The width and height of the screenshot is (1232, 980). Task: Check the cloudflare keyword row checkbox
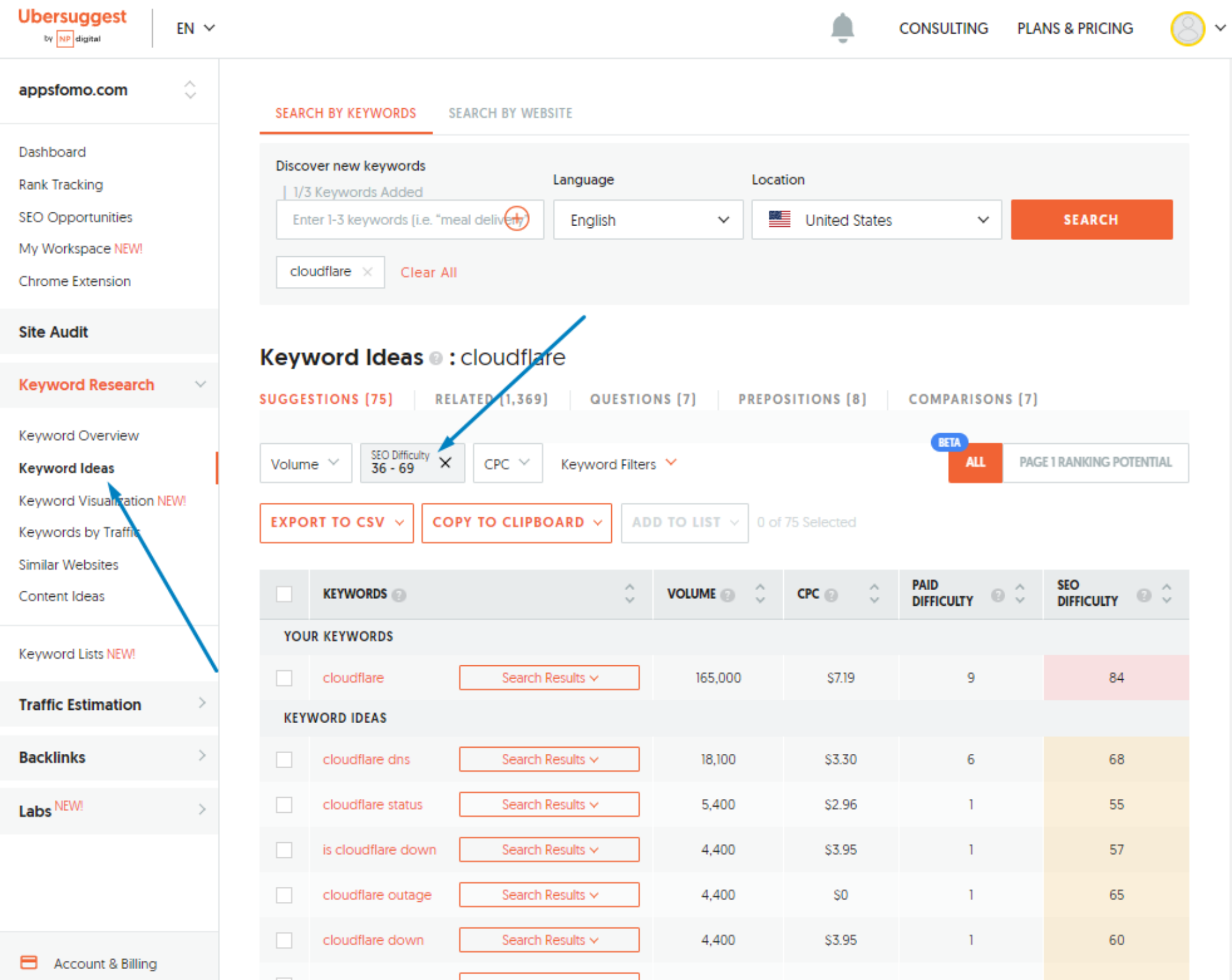coord(284,678)
